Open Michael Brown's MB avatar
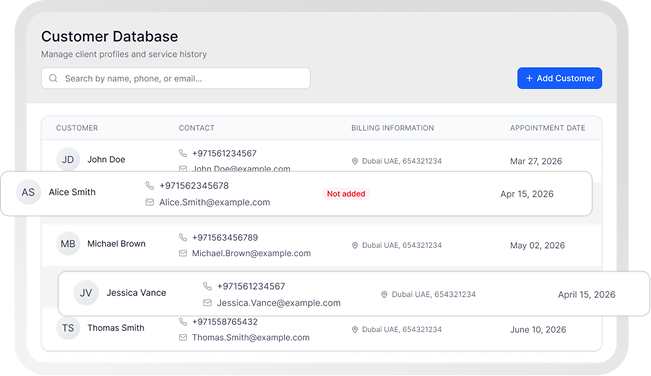 (x=68, y=244)
